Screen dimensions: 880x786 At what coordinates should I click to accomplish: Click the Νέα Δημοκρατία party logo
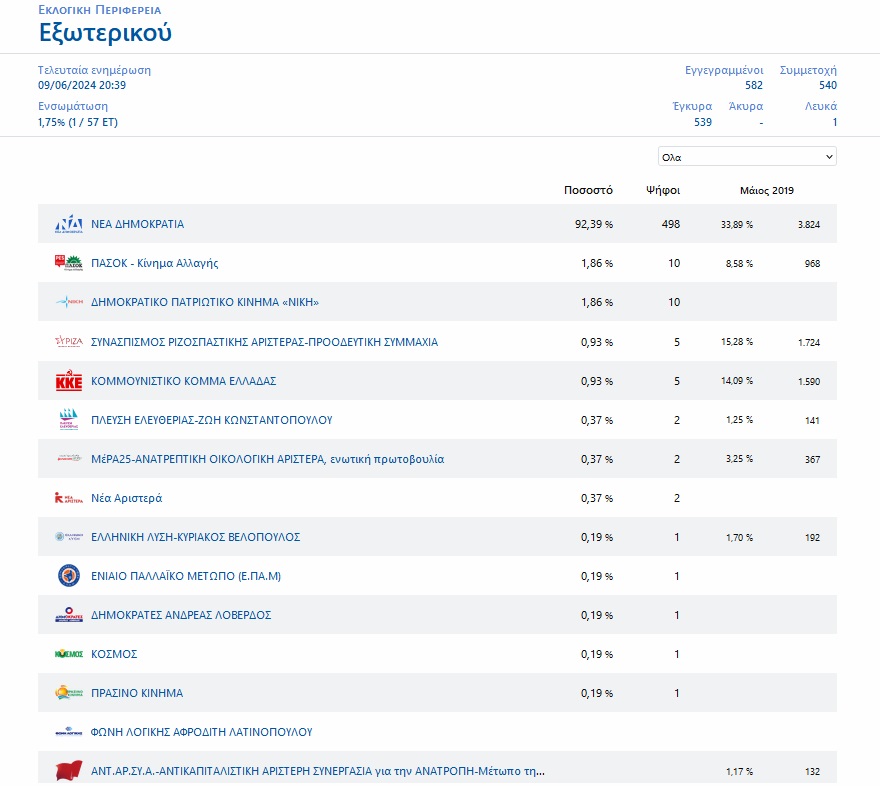(68, 224)
